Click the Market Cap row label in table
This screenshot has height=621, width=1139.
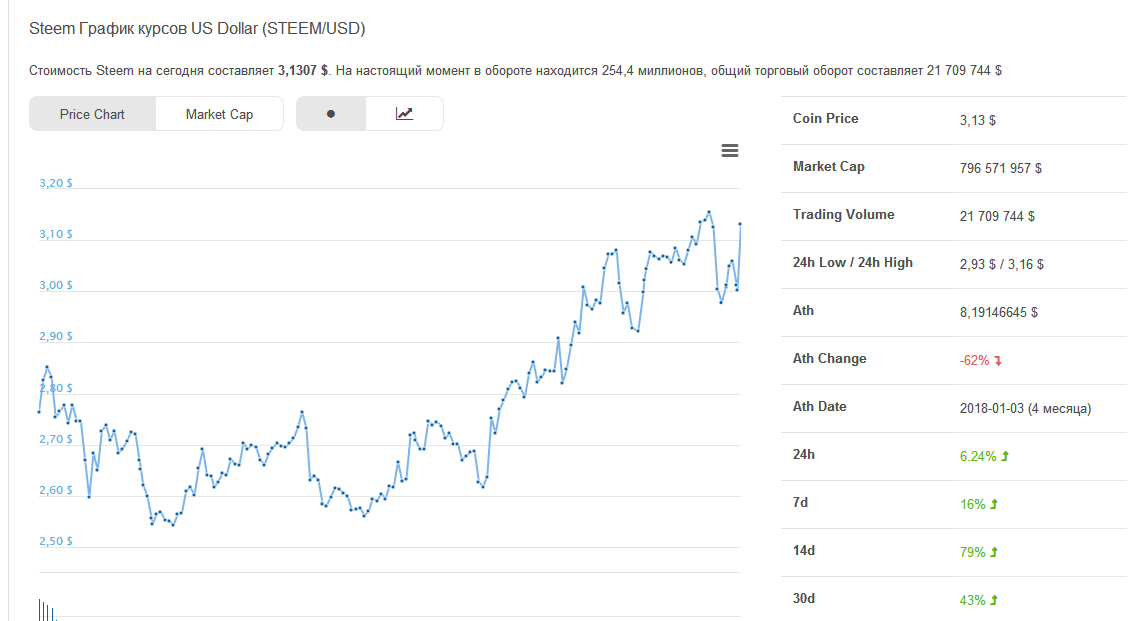tap(828, 166)
